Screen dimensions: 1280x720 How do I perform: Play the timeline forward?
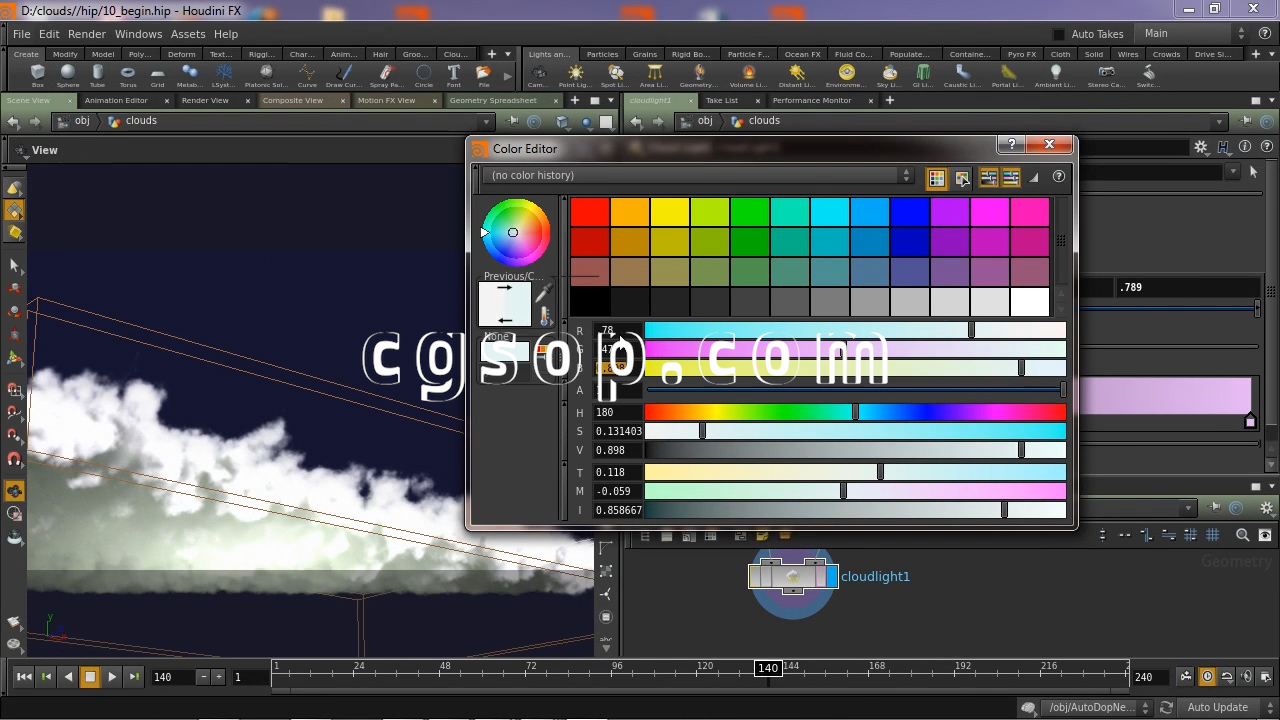click(112, 677)
